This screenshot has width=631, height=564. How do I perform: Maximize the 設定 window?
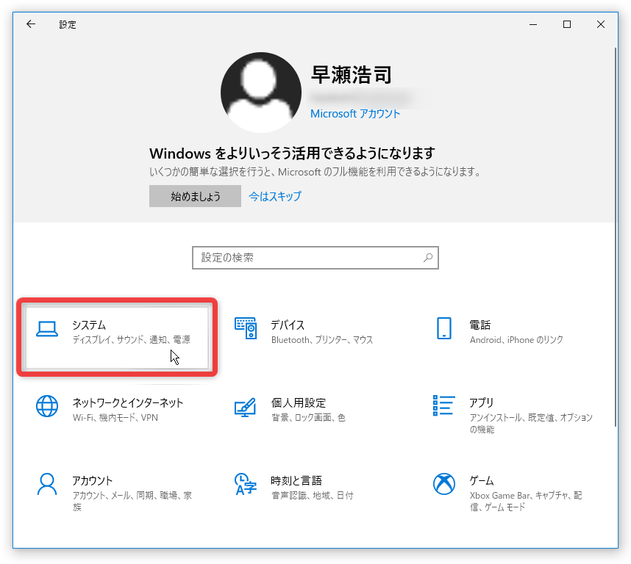[x=567, y=25]
